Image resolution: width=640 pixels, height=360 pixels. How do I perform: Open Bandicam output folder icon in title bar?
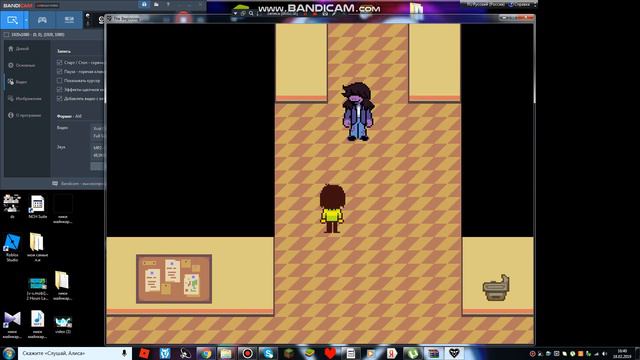point(156,4)
